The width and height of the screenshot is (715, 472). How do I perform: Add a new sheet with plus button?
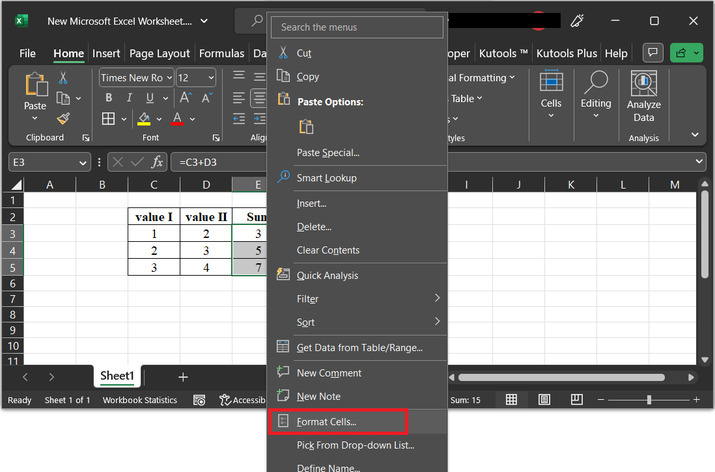click(x=183, y=377)
